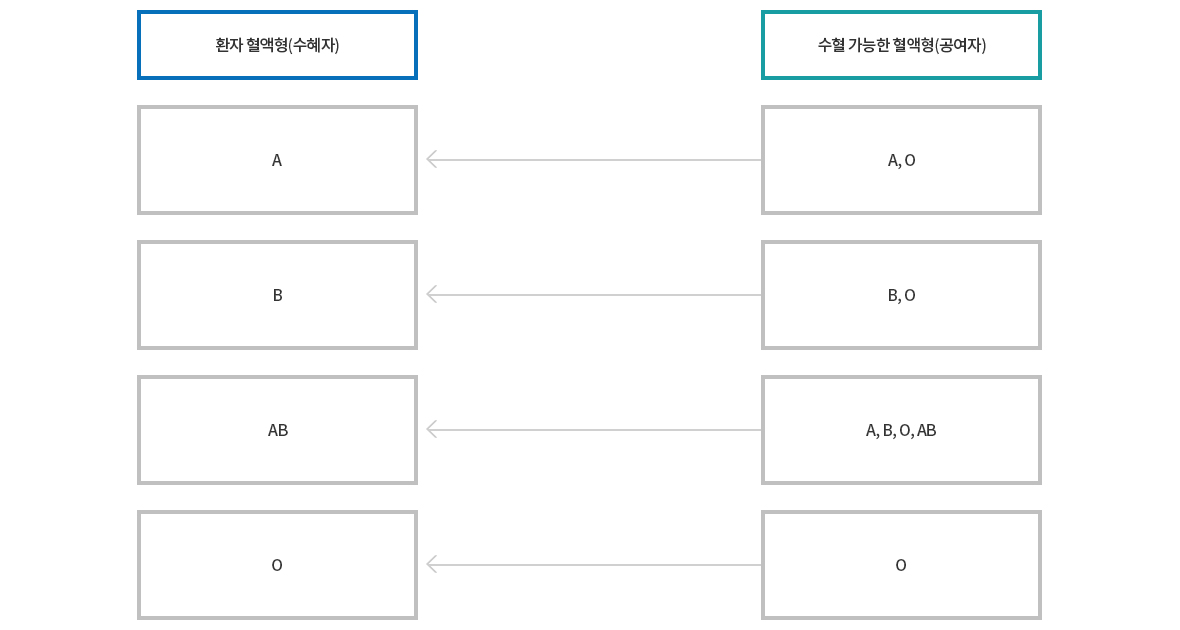
Task: Select the donor 'B, O' box
Action: [901, 294]
